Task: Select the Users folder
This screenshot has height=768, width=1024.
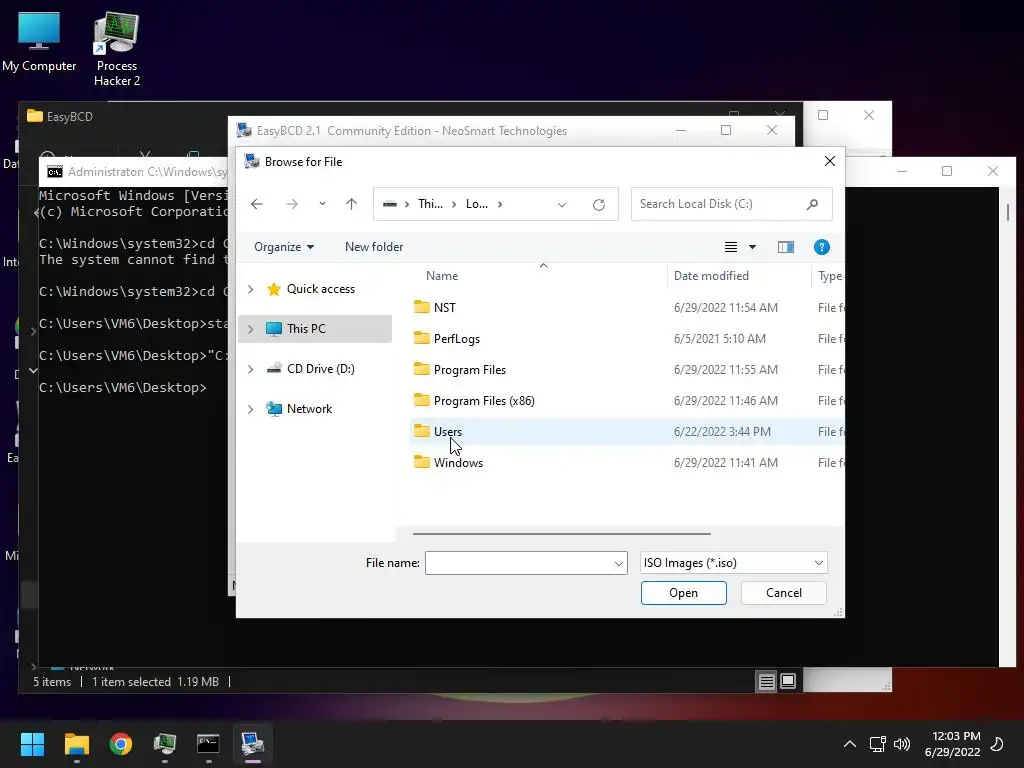Action: coord(447,432)
